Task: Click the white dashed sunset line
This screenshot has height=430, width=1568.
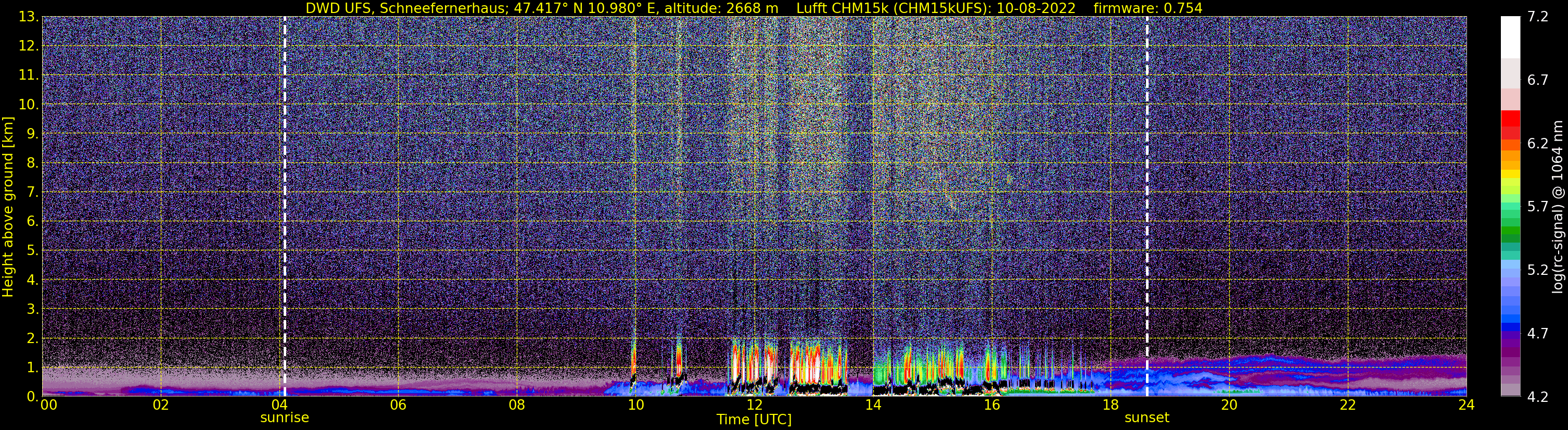Action: click(x=1147, y=207)
